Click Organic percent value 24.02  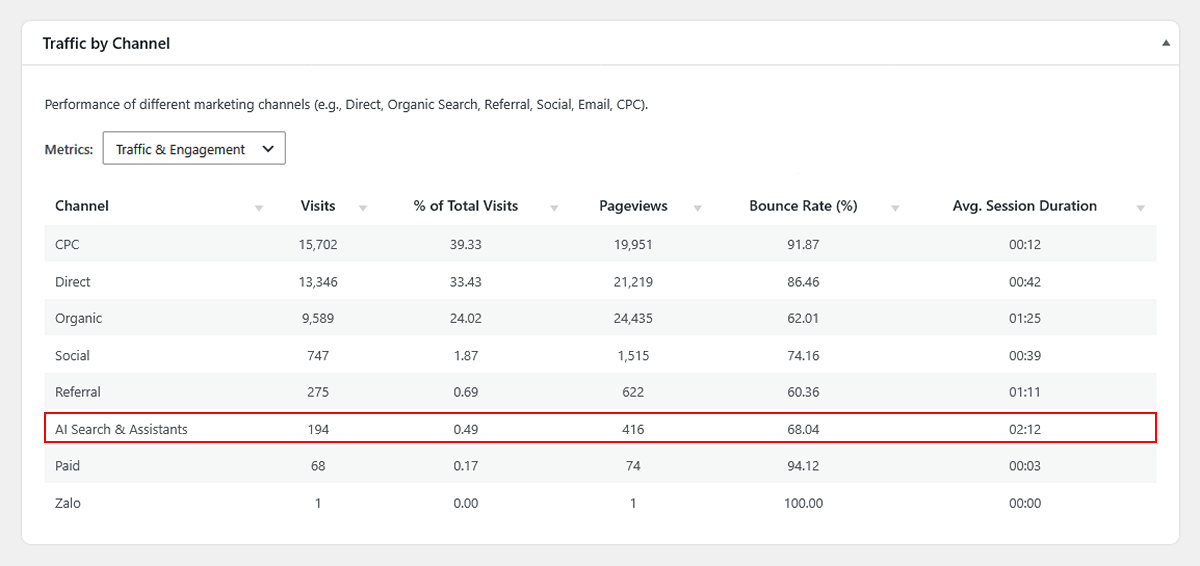466,318
